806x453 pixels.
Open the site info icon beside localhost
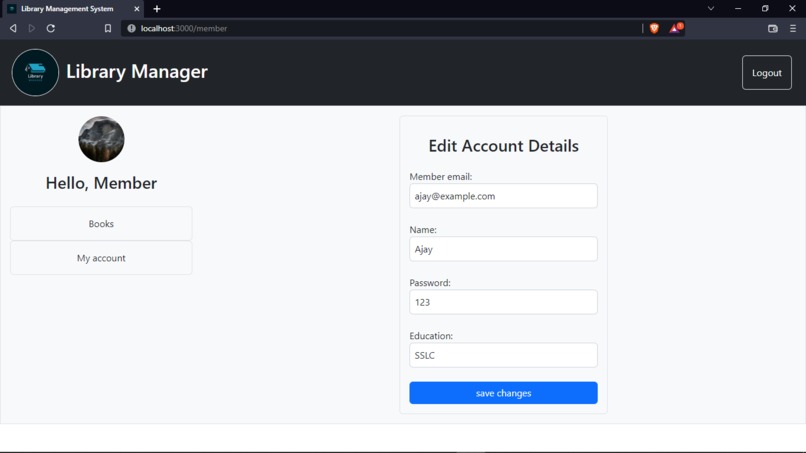click(132, 28)
